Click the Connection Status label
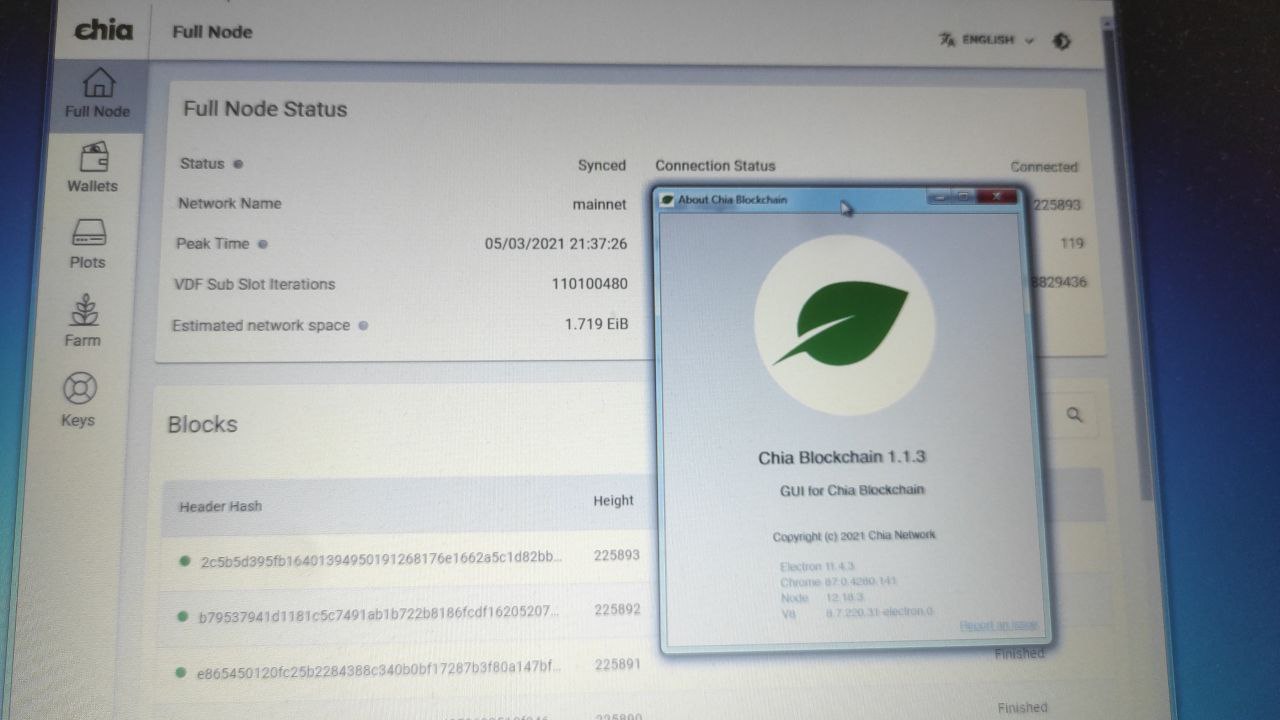Viewport: 1280px width, 720px height. 715,166
